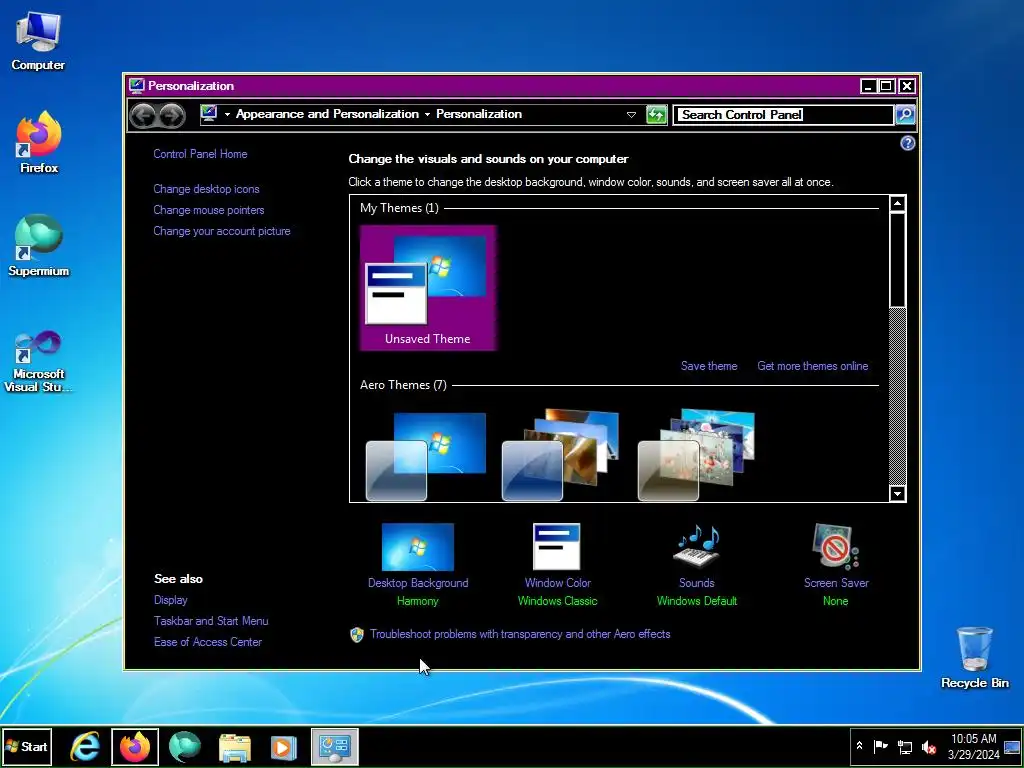
Task: Expand the dropdown arrow before Personalization breadcrumb
Action: [427, 115]
